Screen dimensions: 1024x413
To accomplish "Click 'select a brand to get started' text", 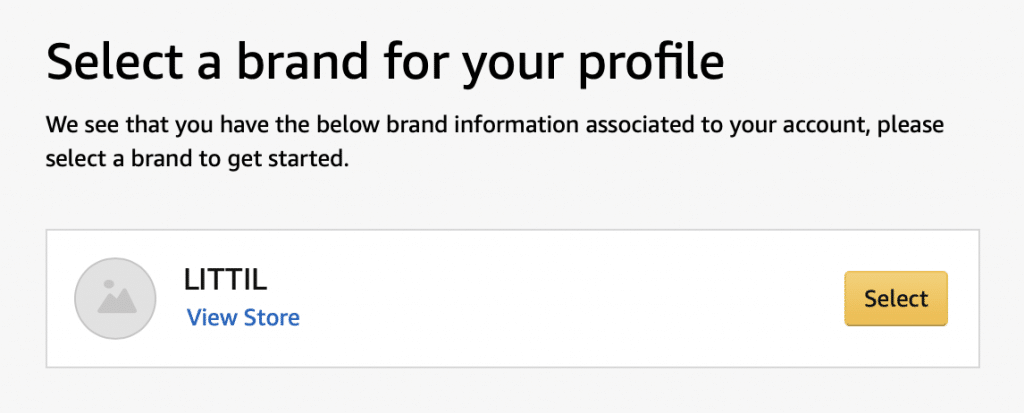I will (195, 159).
